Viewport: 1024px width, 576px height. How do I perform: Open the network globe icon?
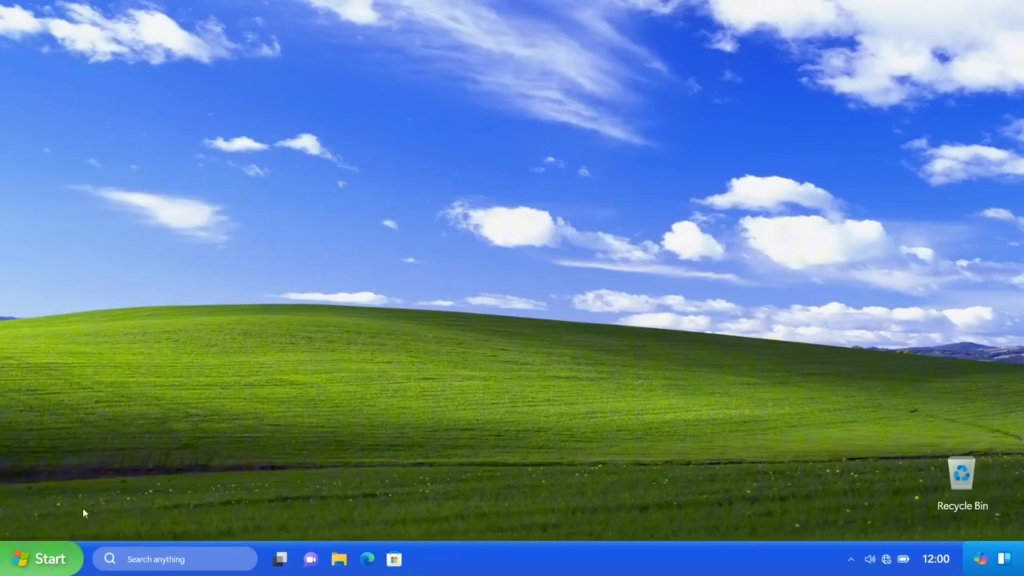(x=886, y=558)
